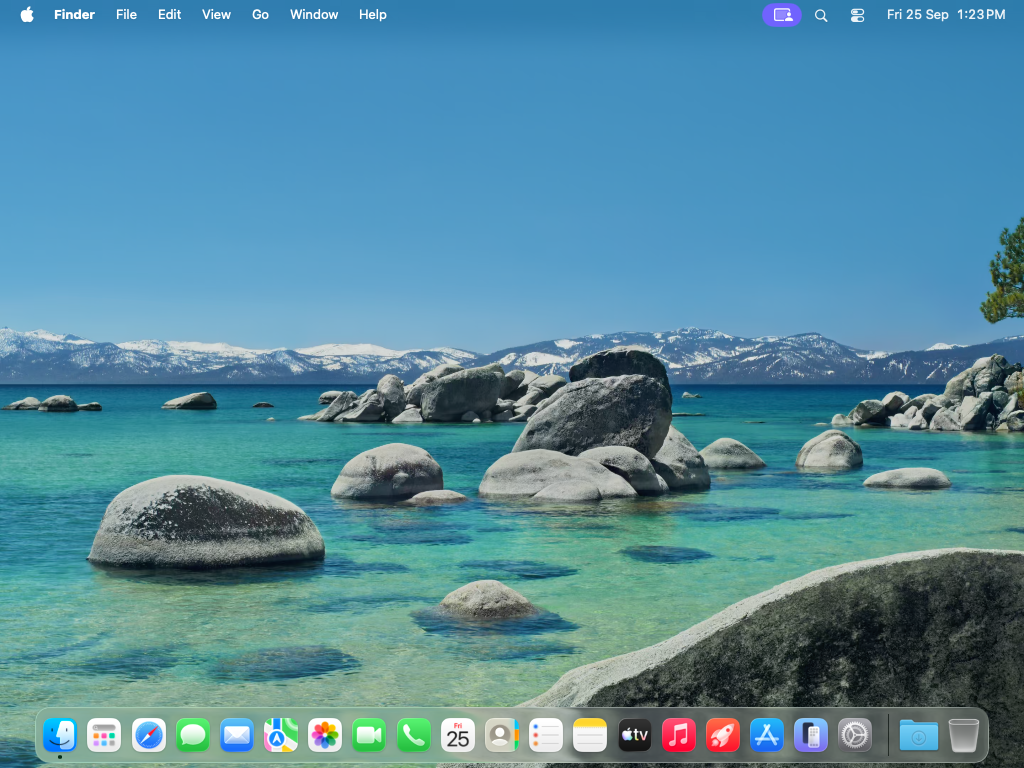The width and height of the screenshot is (1024, 768).
Task: Open Calendar showing Fri 25
Action: coord(457,735)
